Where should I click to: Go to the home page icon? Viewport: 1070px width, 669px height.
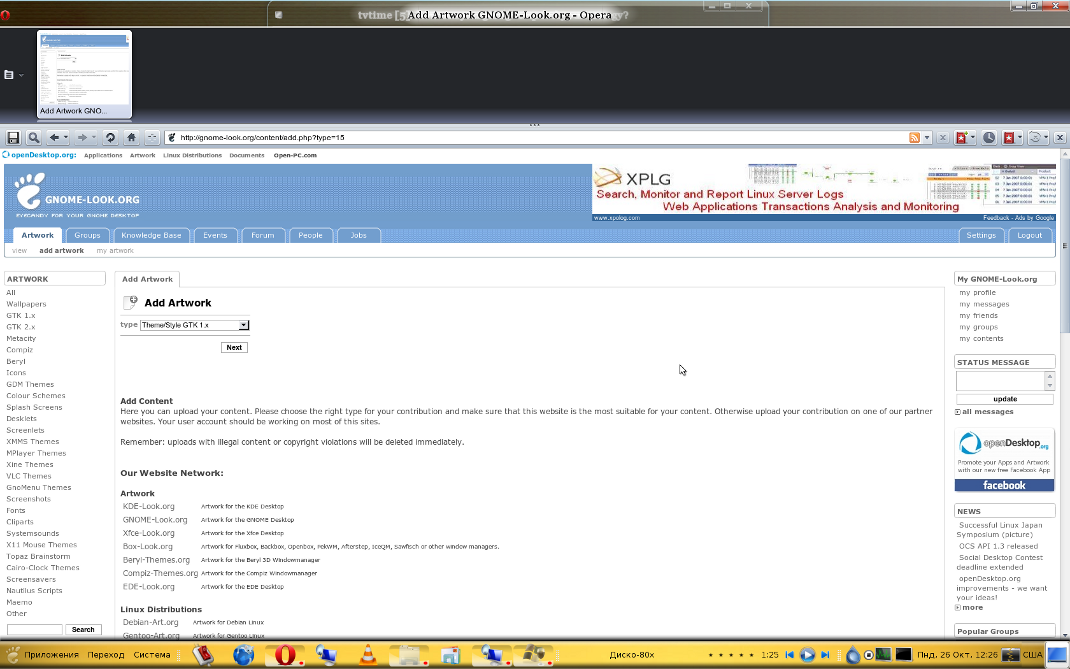coord(131,137)
